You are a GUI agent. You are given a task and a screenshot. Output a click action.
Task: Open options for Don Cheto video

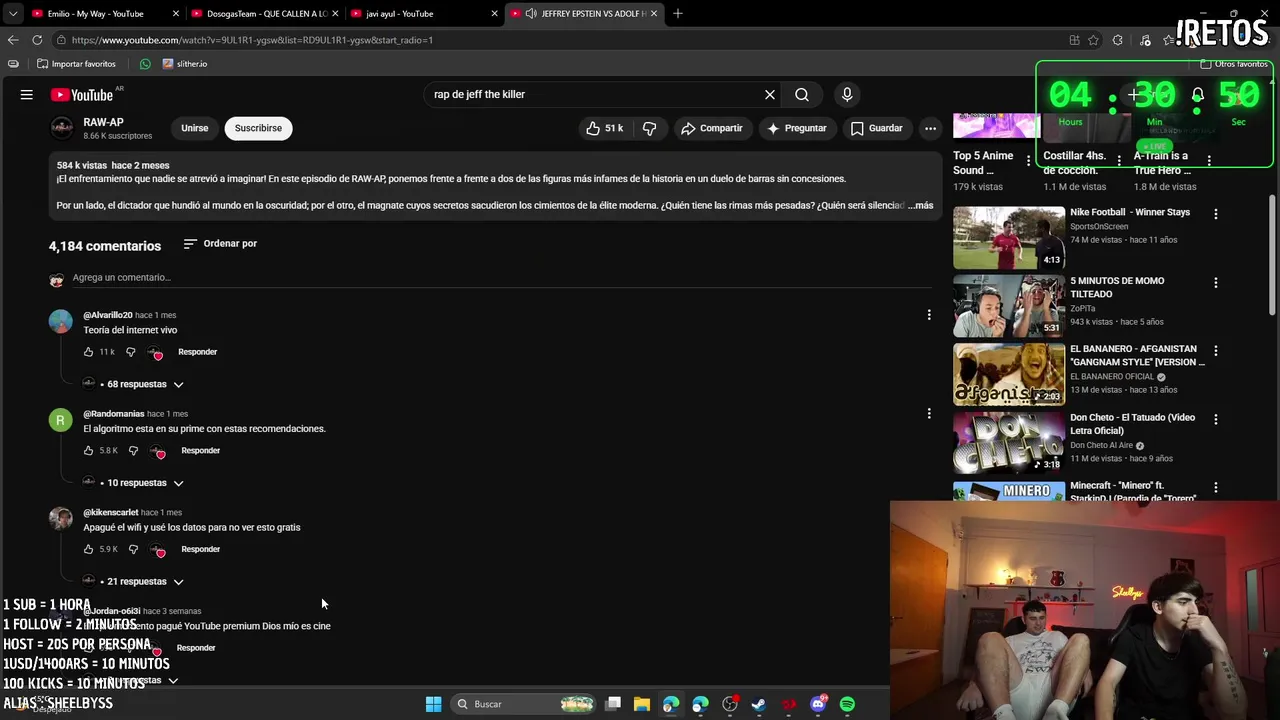1216,419
